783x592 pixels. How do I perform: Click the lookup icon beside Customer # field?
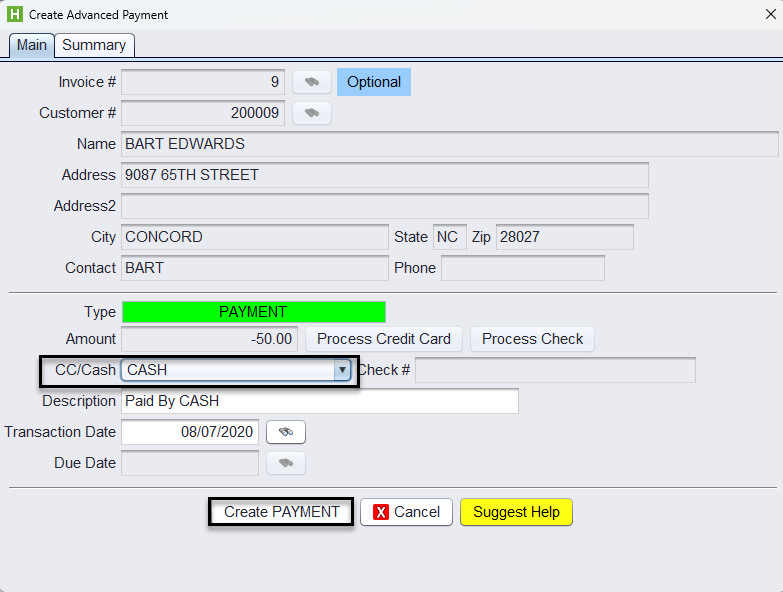coord(311,113)
